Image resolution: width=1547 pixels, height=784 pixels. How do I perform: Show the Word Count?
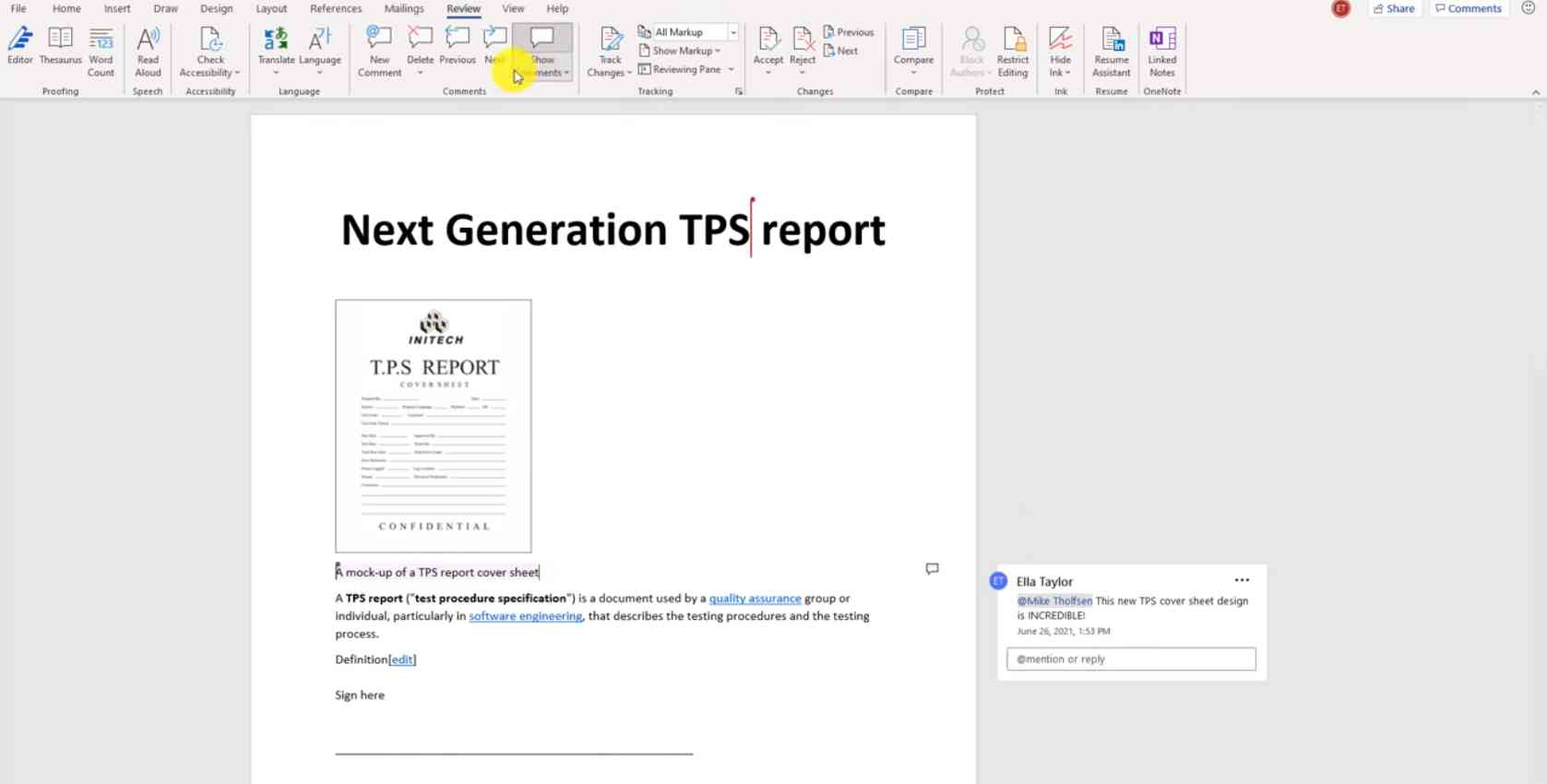101,52
